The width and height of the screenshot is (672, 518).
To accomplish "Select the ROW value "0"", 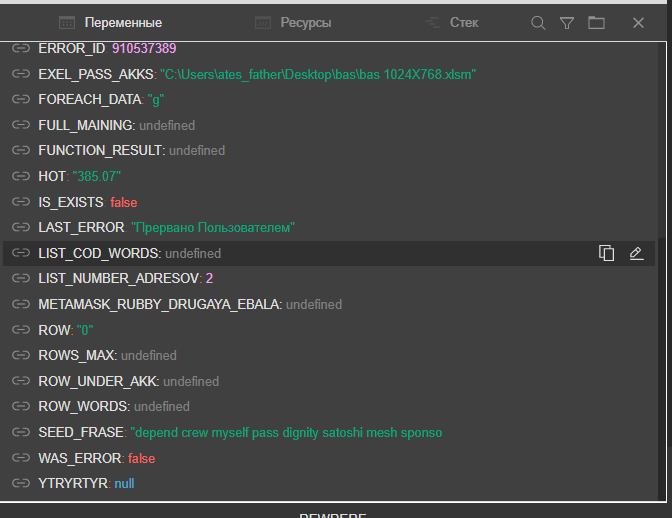I will click(85, 330).
